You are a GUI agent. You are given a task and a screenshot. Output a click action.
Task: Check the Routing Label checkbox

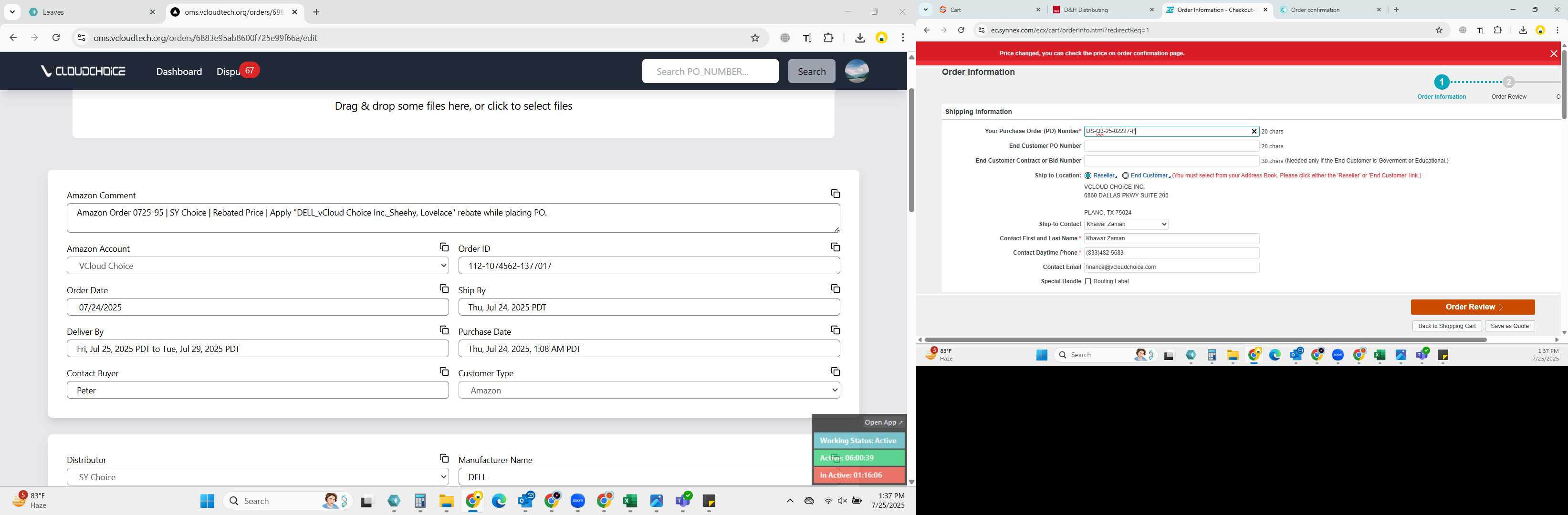coord(1088,281)
